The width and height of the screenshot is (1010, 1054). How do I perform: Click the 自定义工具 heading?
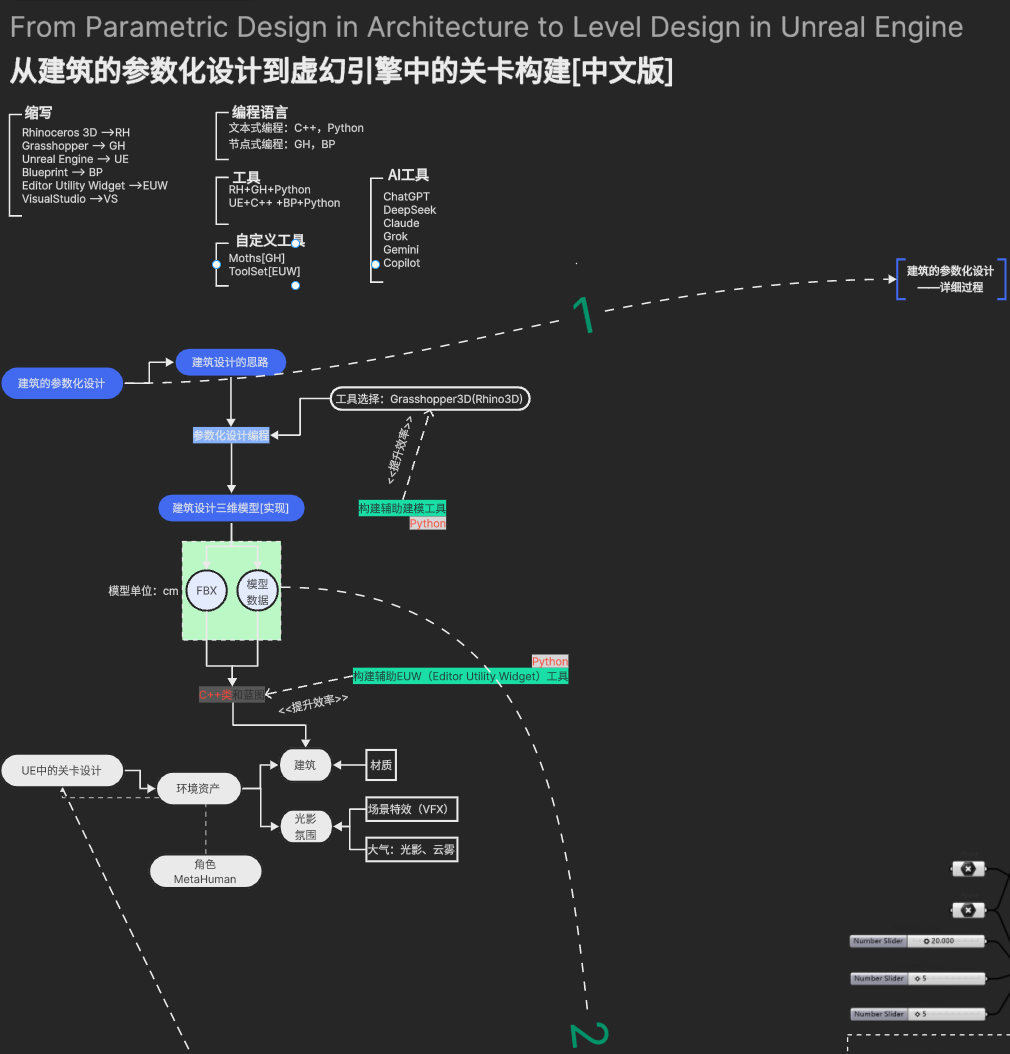269,241
